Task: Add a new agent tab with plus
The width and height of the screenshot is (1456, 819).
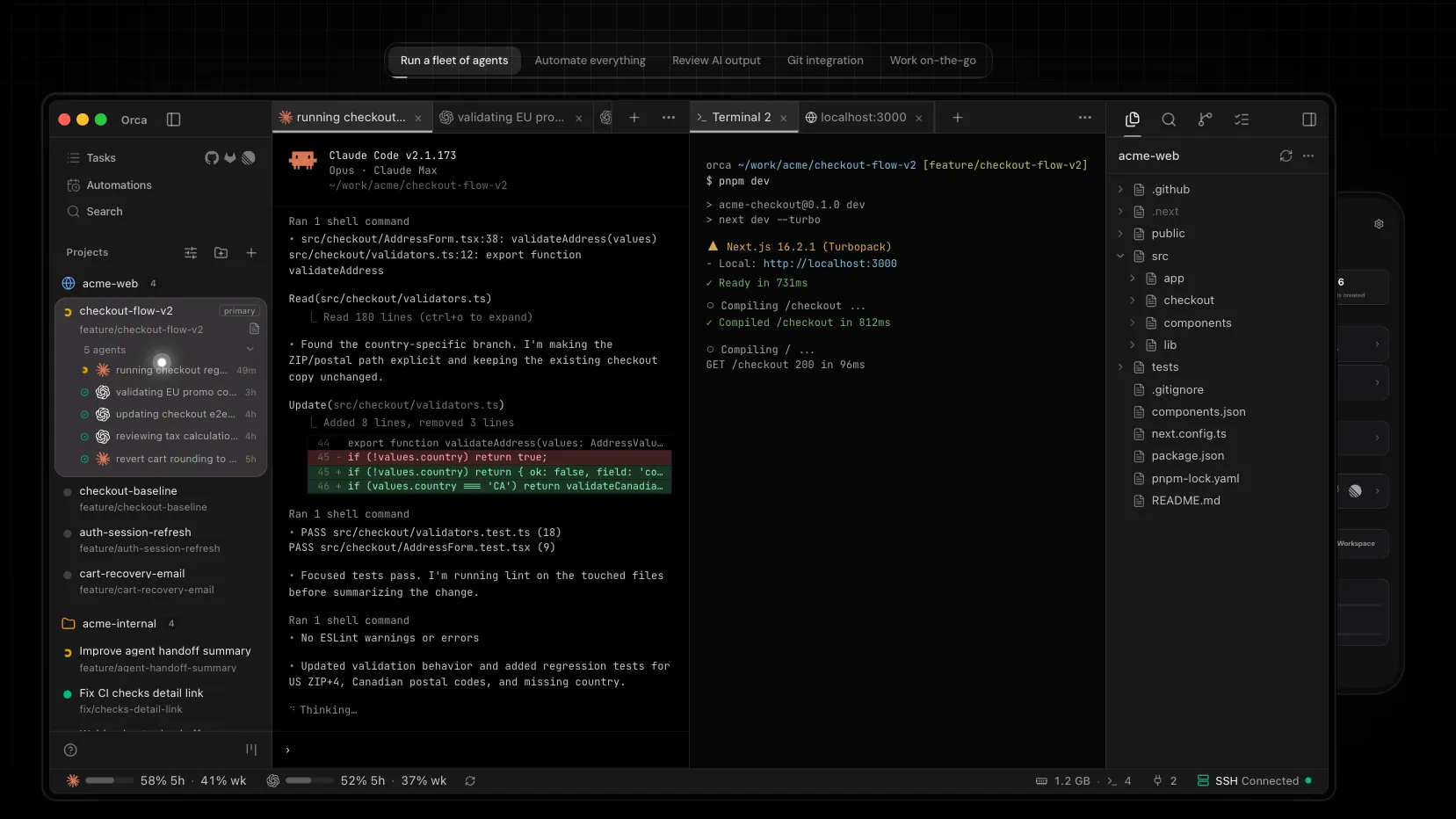Action: [x=634, y=118]
